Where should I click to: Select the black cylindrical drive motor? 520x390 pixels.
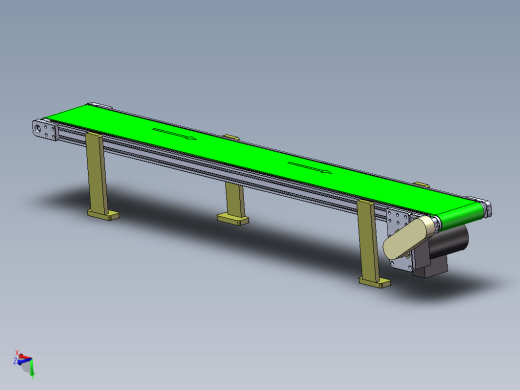click(449, 241)
